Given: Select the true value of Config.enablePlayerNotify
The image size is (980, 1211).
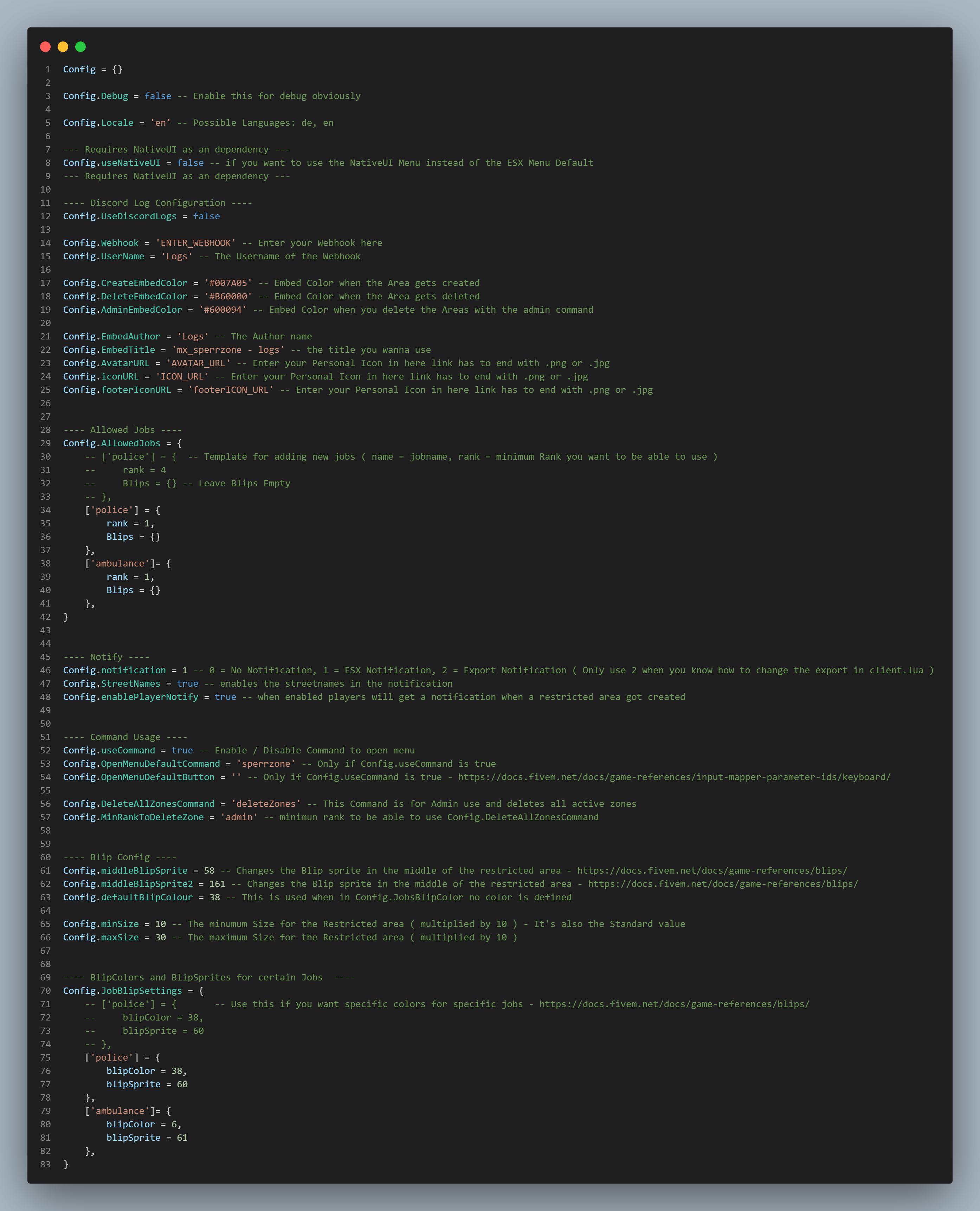Looking at the screenshot, I should pos(226,697).
